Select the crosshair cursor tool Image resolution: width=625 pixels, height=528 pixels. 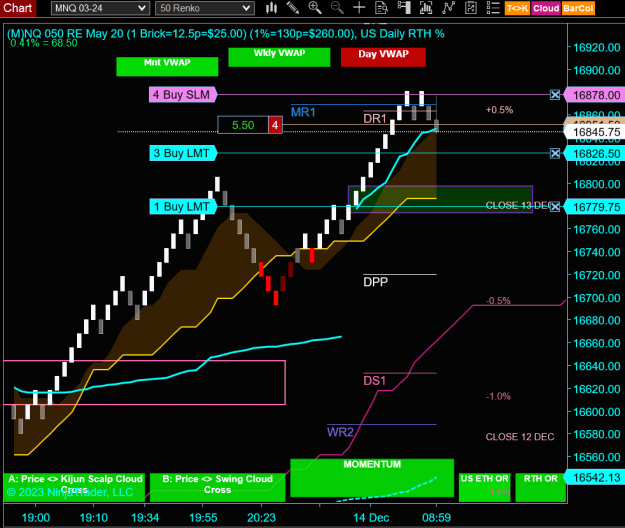coord(359,8)
